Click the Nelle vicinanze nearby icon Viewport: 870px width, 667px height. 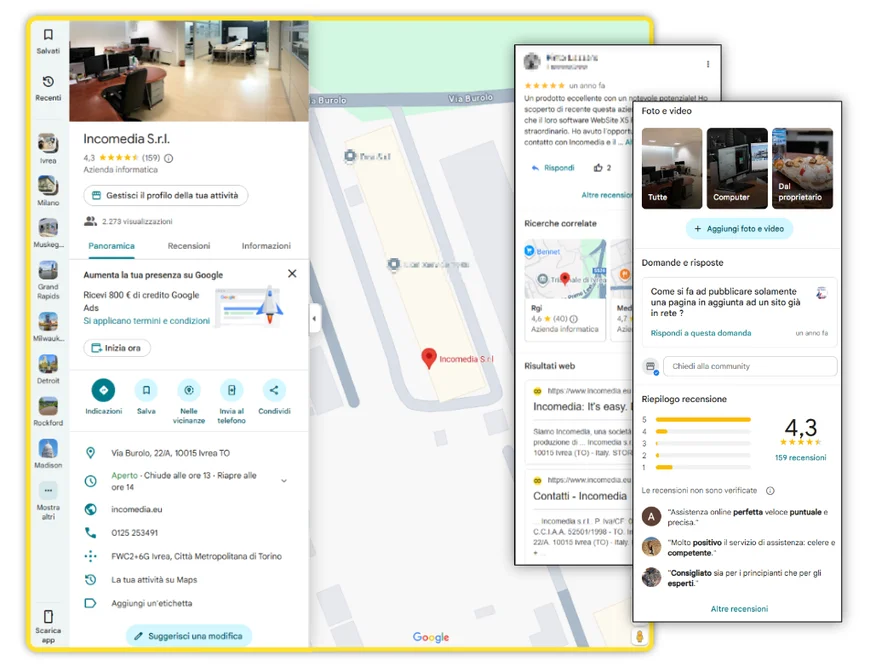189,391
